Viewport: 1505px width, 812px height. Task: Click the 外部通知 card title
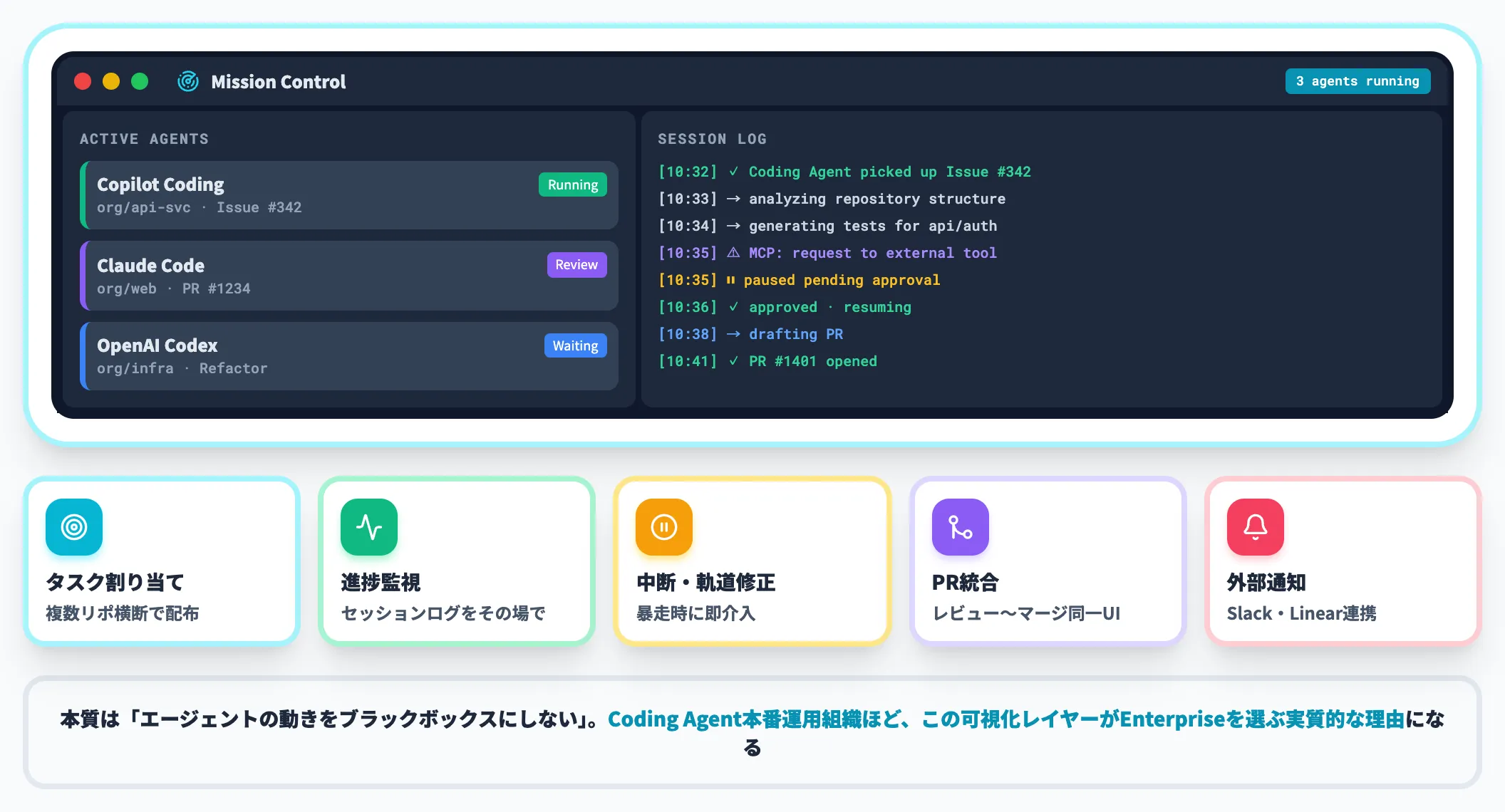[1266, 582]
